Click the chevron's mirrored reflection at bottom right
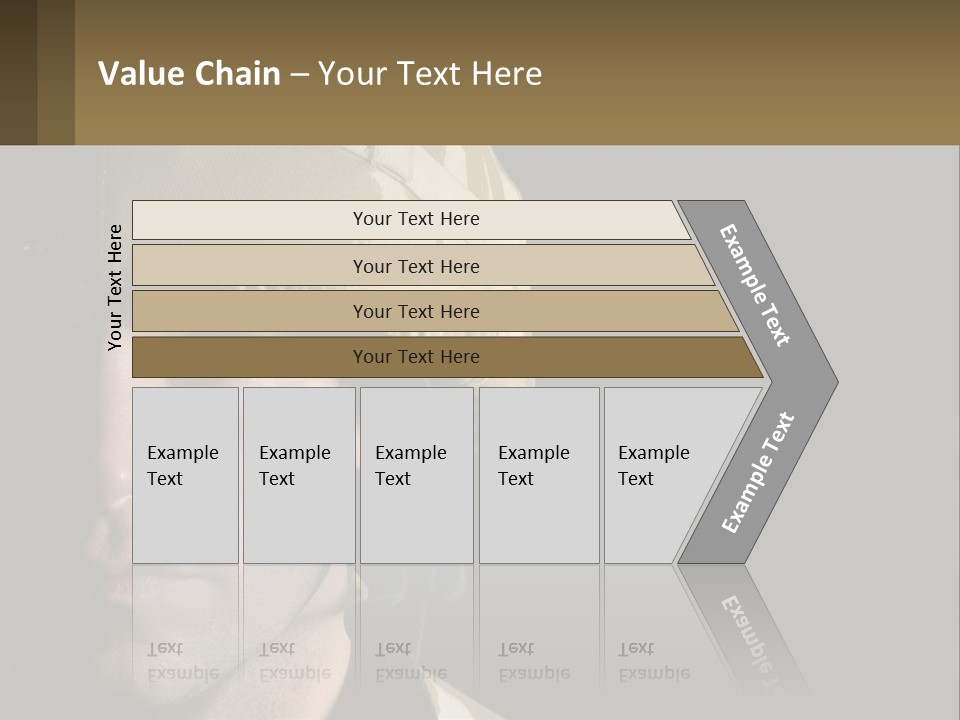Viewport: 960px width, 720px height. [752, 630]
